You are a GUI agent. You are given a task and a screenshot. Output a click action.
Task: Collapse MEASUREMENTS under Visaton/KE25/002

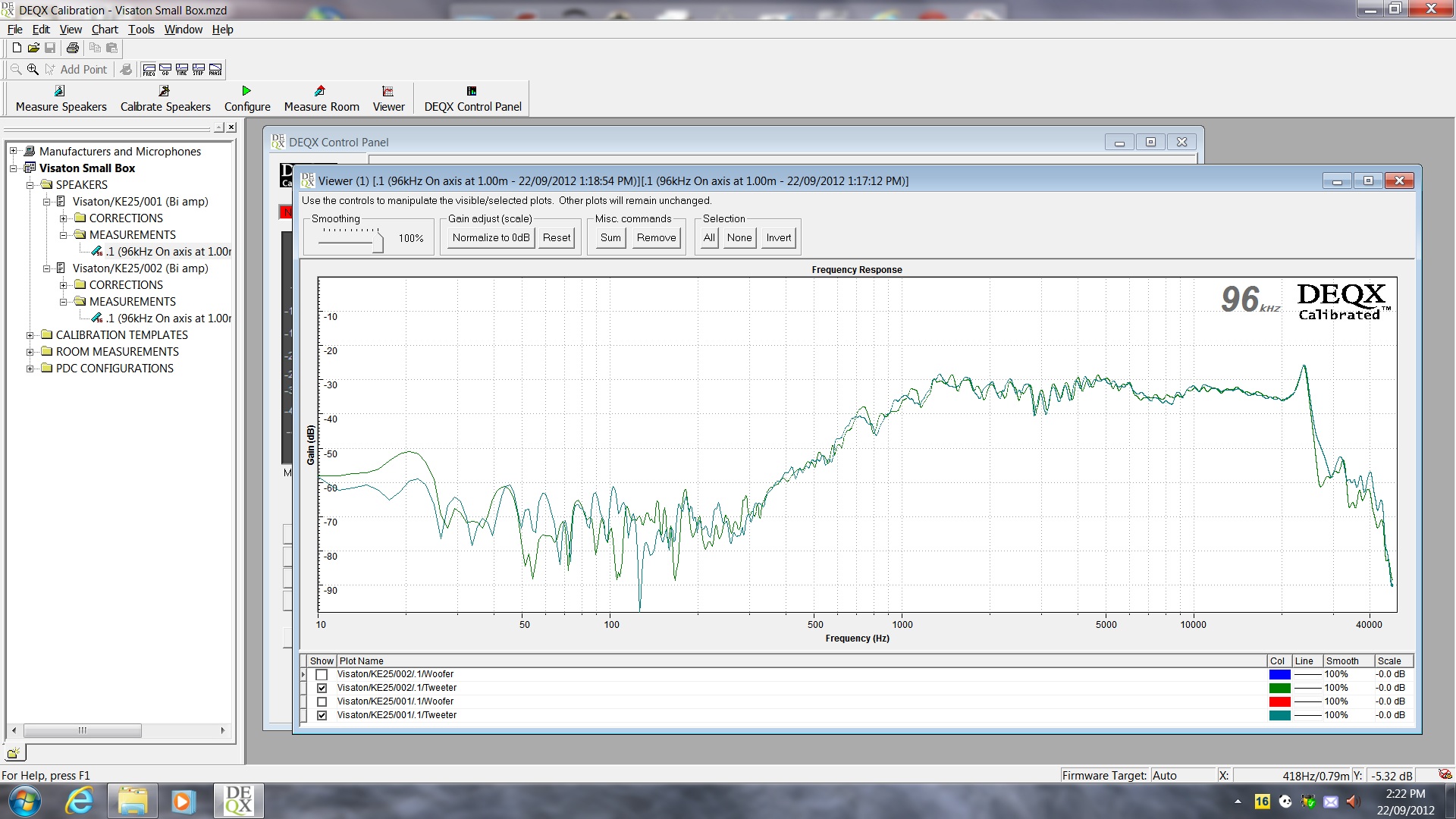(63, 302)
